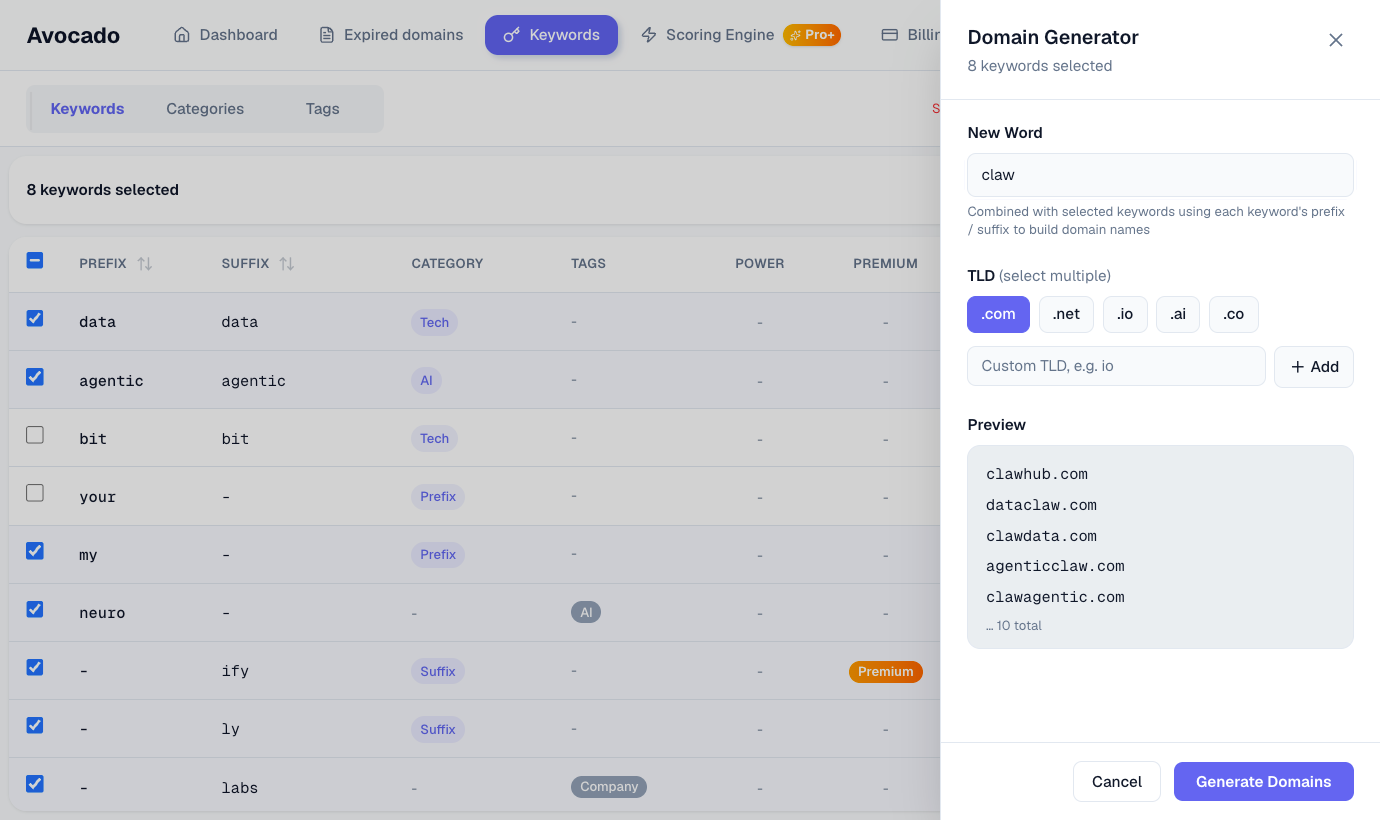This screenshot has width=1380, height=820.
Task: Click the Generate Domains button
Action: (1264, 782)
